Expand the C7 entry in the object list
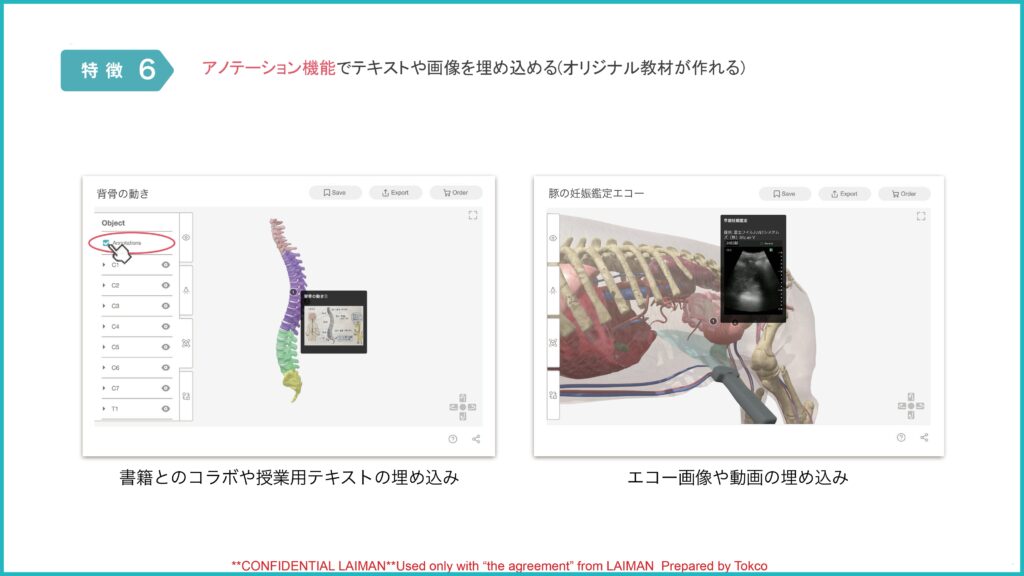Screen dimensions: 1024x576 [x=104, y=388]
